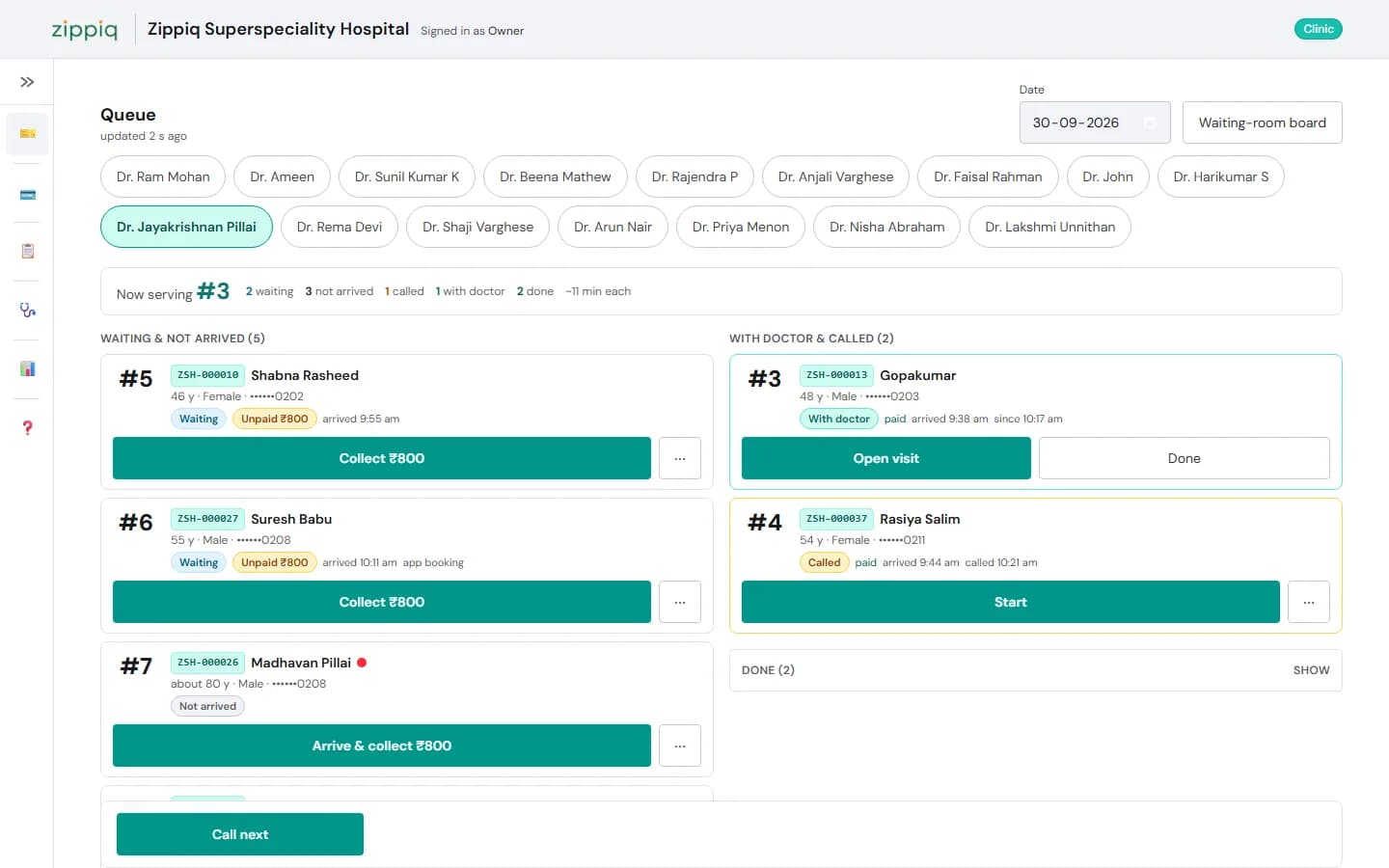Open the yellow ticket Queue icon in sidebar
This screenshot has height=868, width=1389.
coord(27,133)
